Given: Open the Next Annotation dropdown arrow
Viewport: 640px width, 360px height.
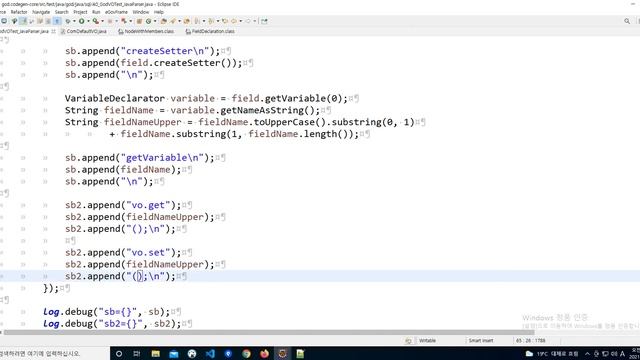Looking at the screenshot, I should [204, 21].
